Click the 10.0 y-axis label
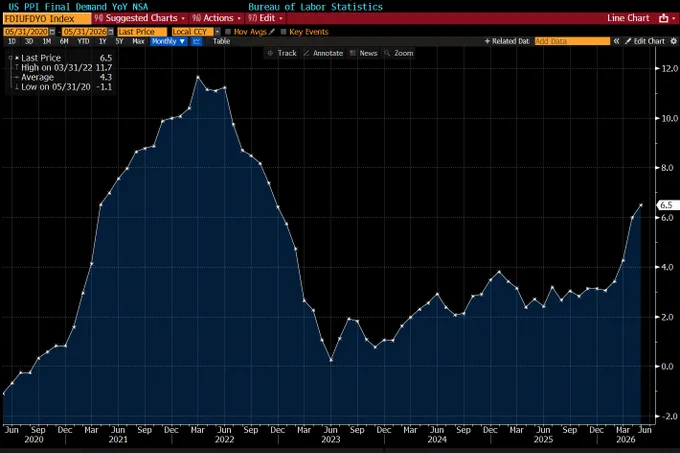Image resolution: width=680 pixels, height=453 pixels. point(670,118)
